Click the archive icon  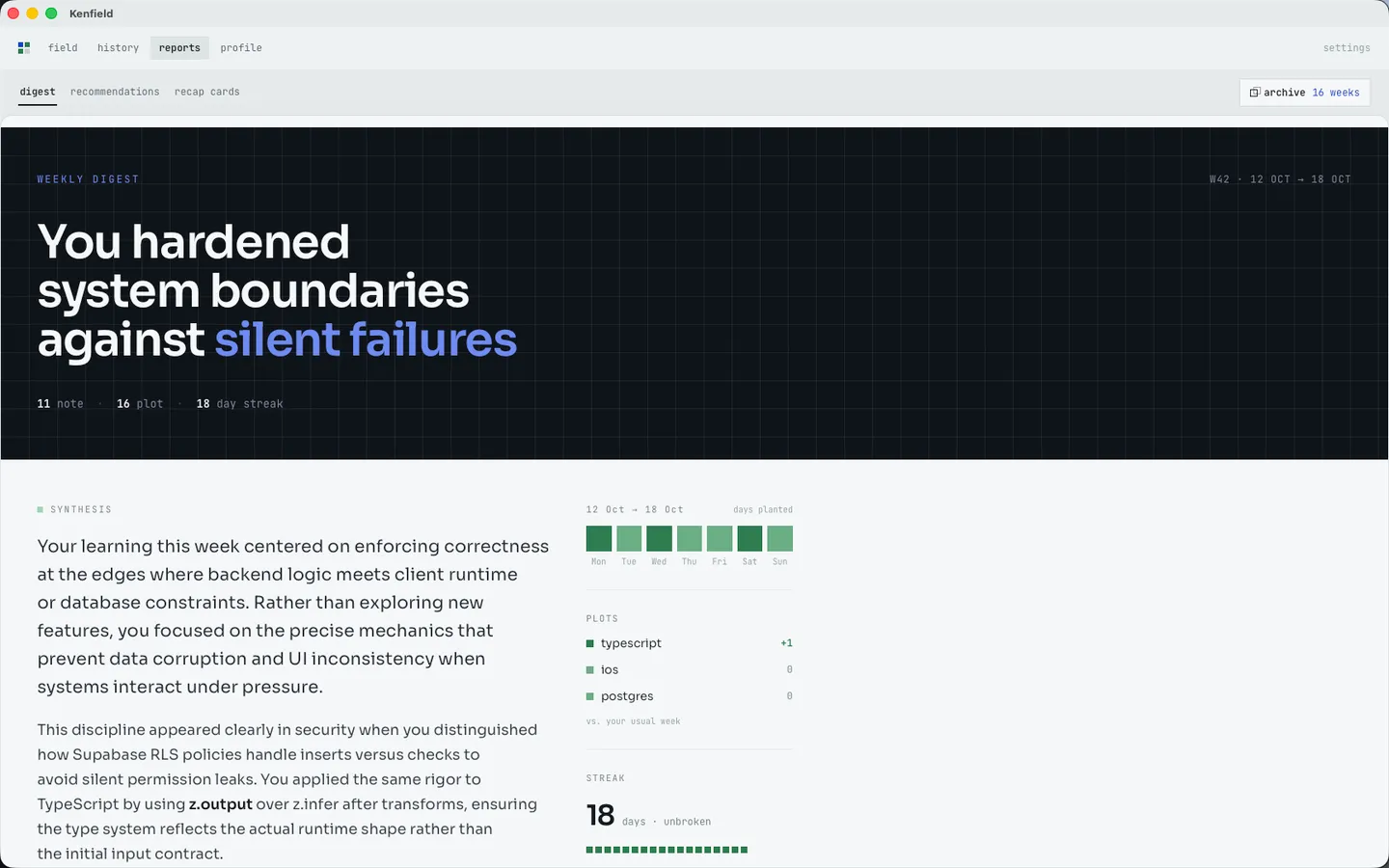tap(1254, 93)
